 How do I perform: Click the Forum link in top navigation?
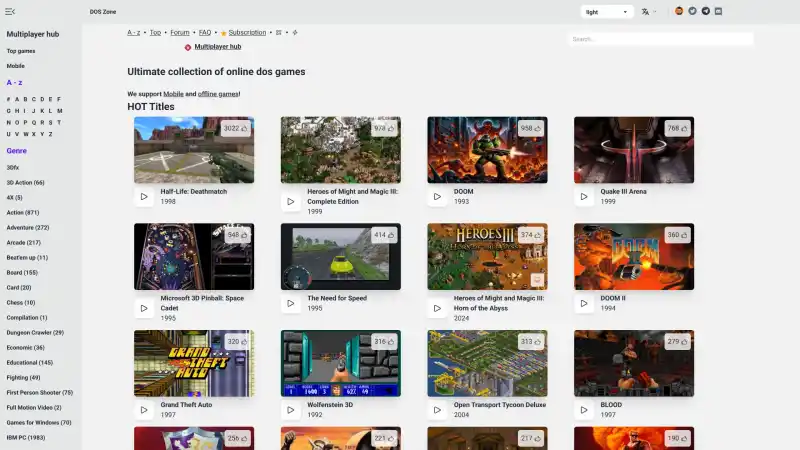(179, 32)
